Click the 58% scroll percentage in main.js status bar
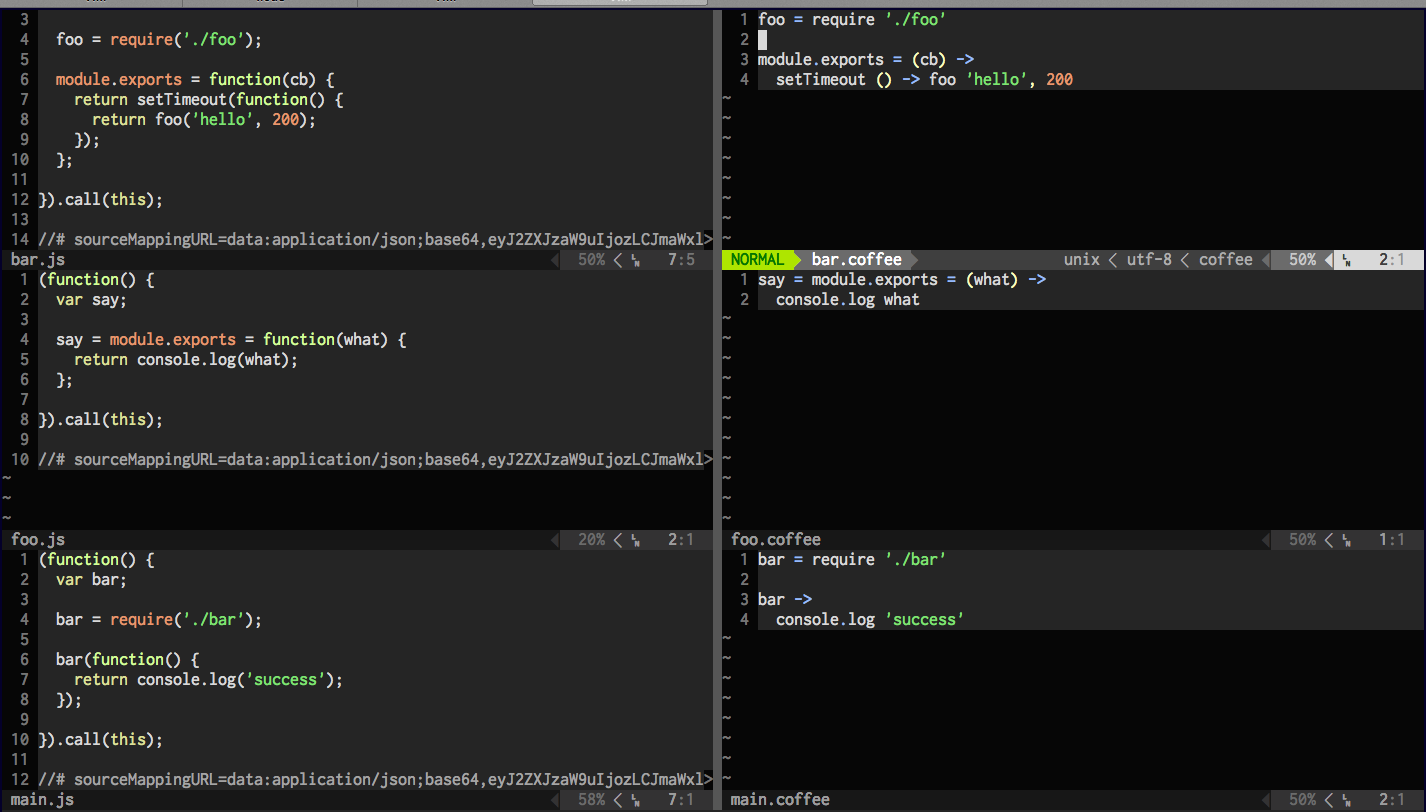1426x812 pixels. pos(591,800)
